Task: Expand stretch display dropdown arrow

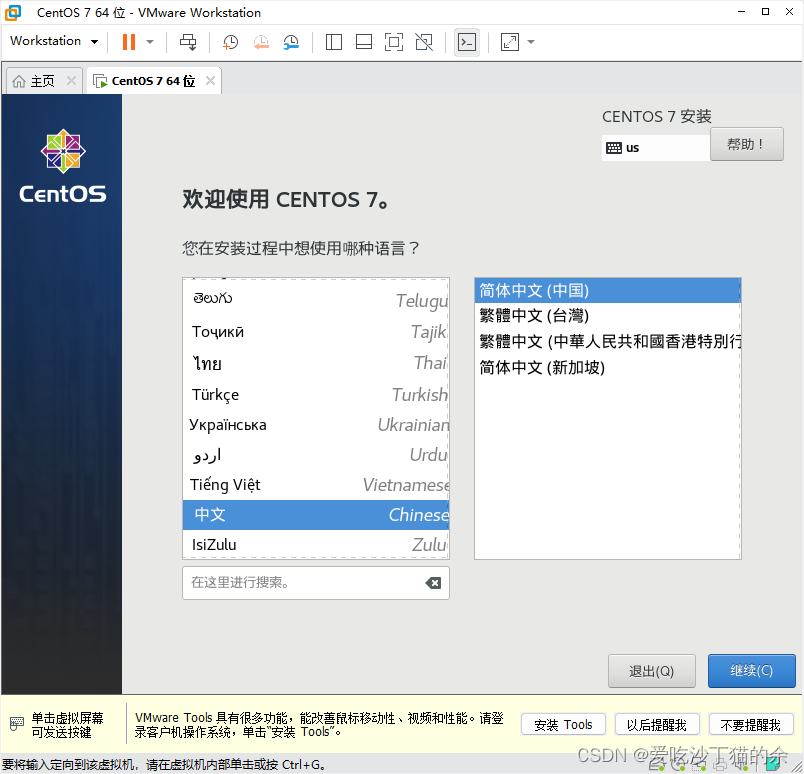Action: pos(531,42)
